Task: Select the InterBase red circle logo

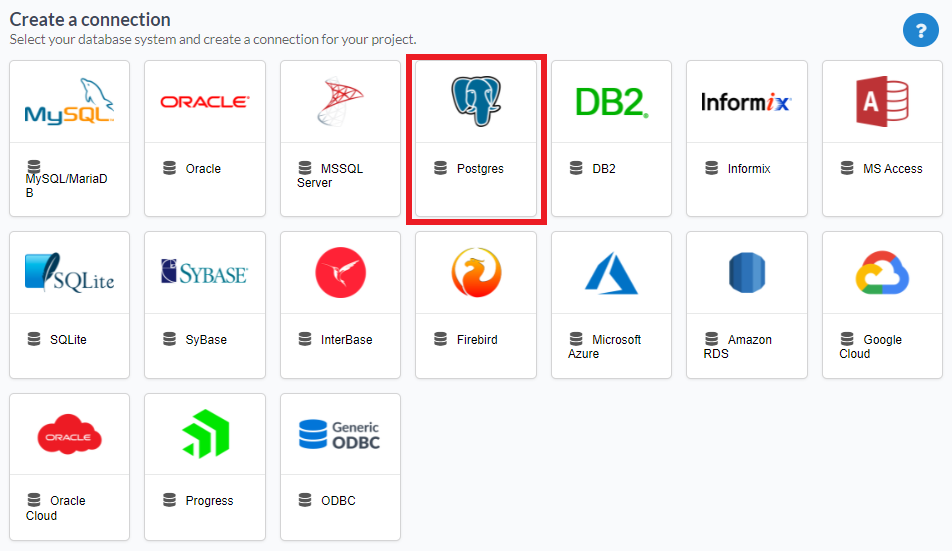Action: 341,272
